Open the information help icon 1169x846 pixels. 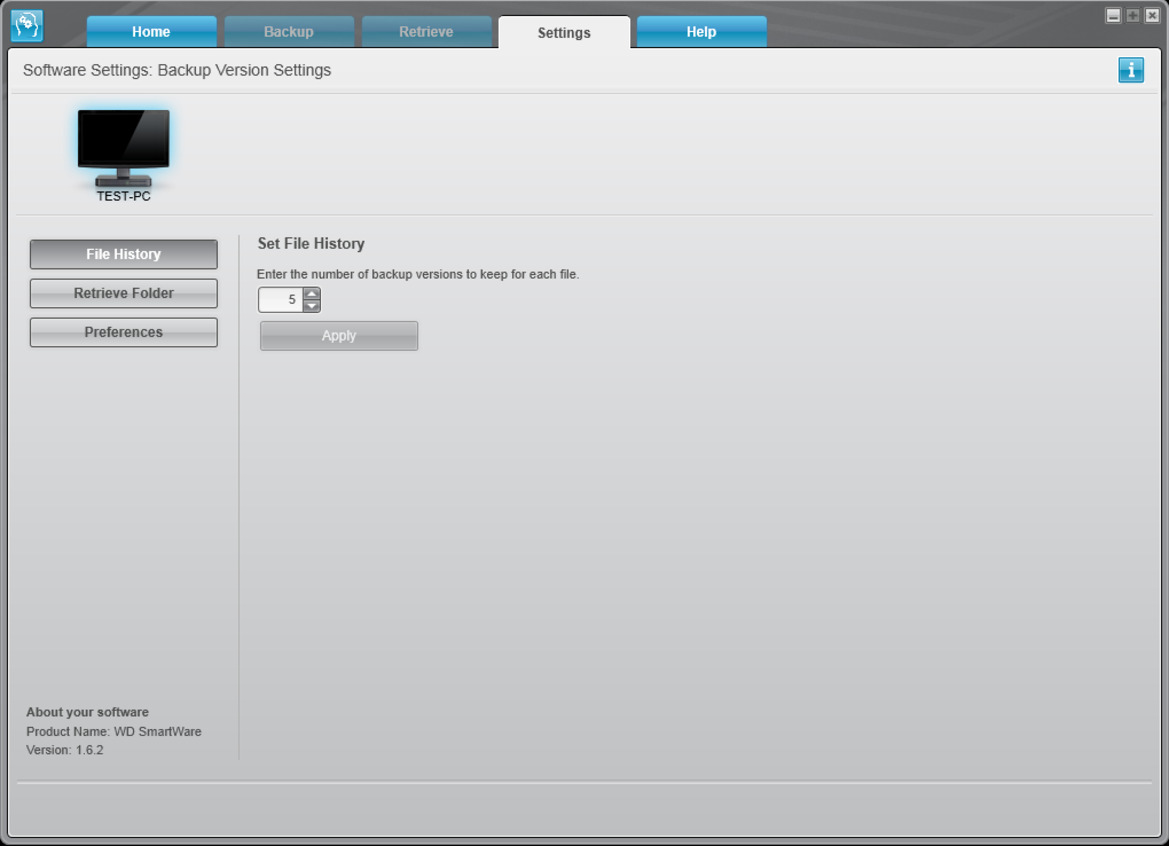1130,70
